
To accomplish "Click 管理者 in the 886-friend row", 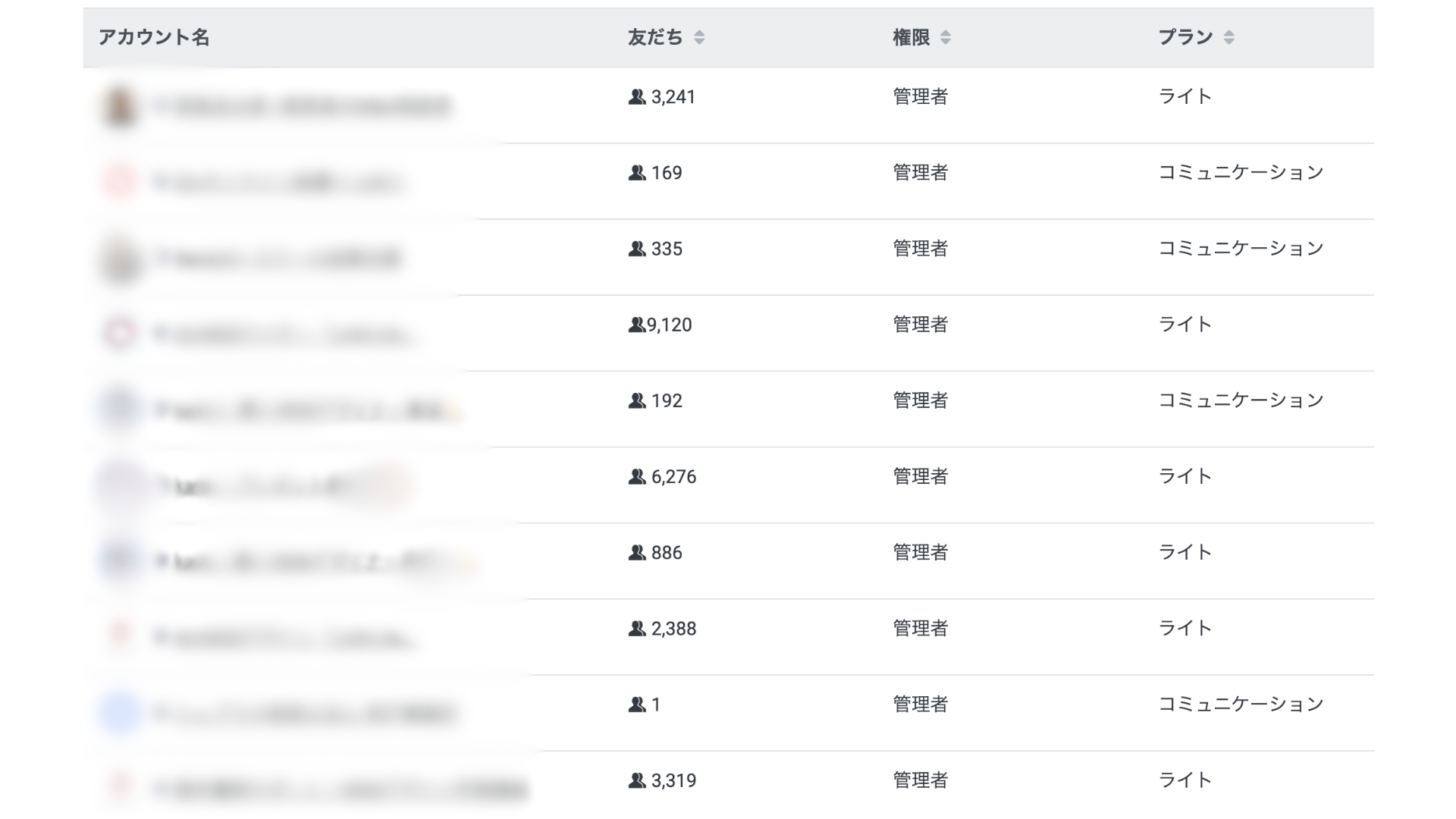I will point(920,552).
